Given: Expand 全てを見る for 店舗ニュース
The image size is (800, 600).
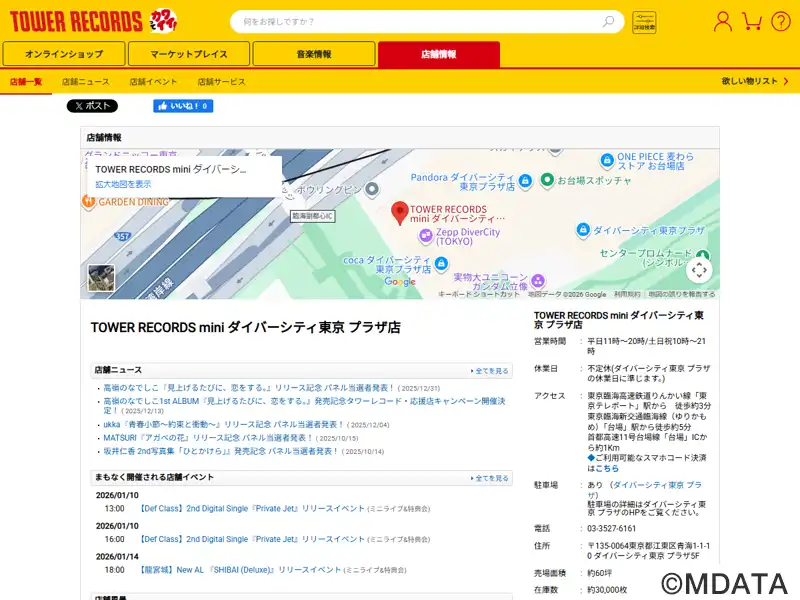Looking at the screenshot, I should tap(489, 370).
